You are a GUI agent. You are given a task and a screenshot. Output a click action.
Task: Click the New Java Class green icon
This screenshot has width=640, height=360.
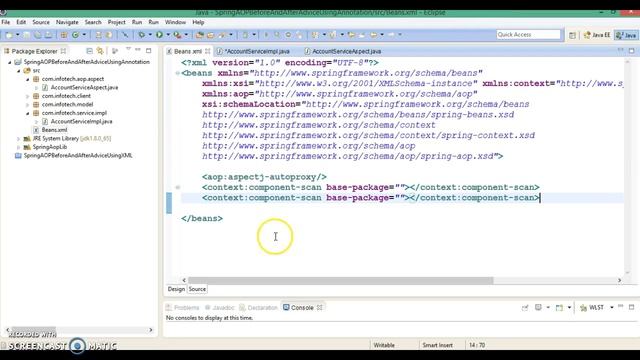[x=75, y=35]
